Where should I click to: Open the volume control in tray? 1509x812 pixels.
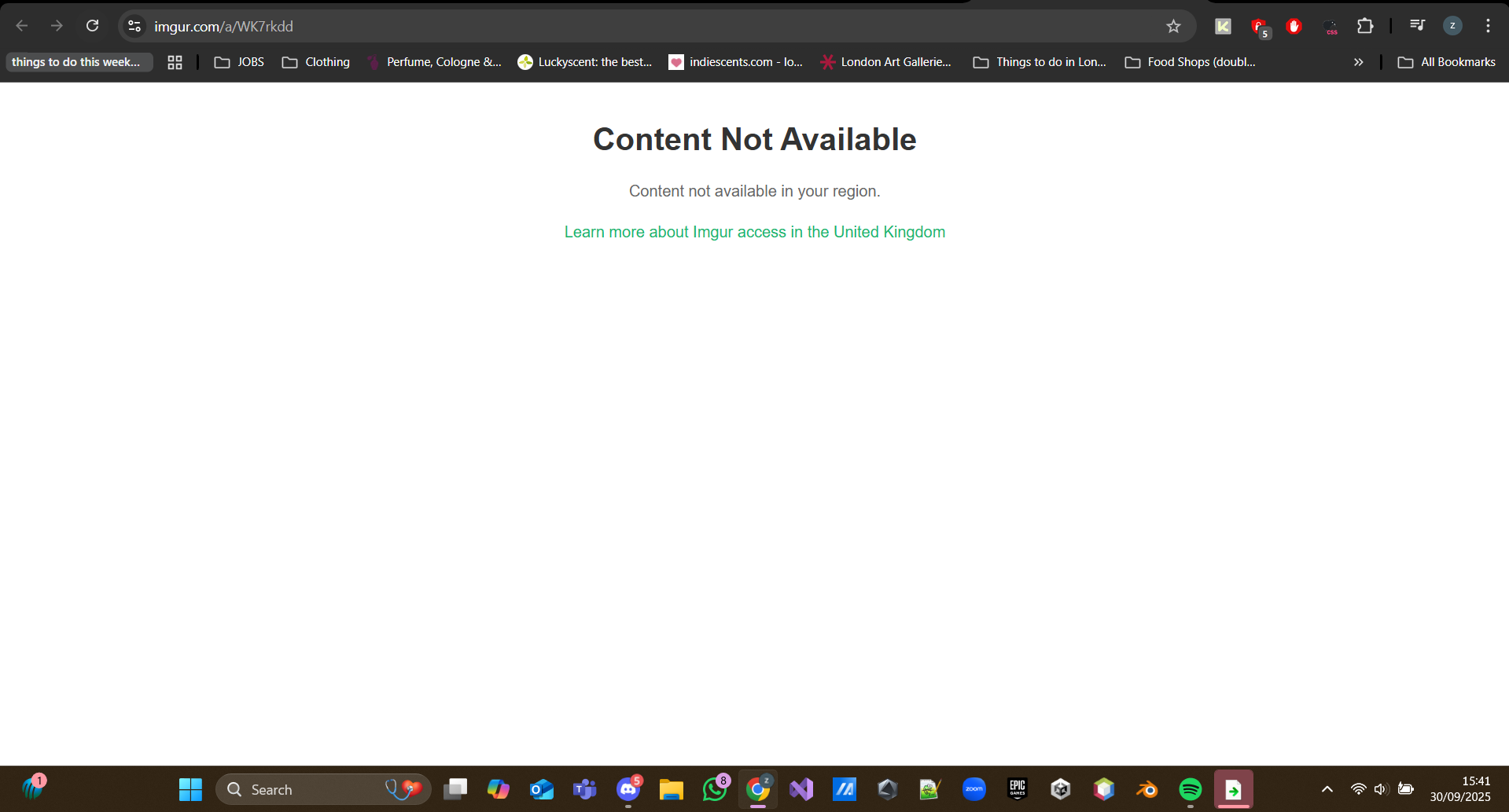pos(1381,789)
